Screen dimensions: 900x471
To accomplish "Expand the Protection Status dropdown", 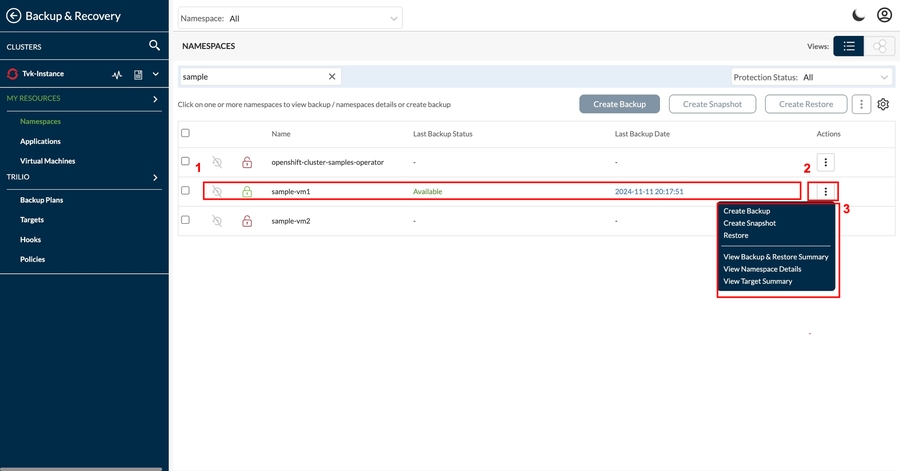I will pos(811,77).
